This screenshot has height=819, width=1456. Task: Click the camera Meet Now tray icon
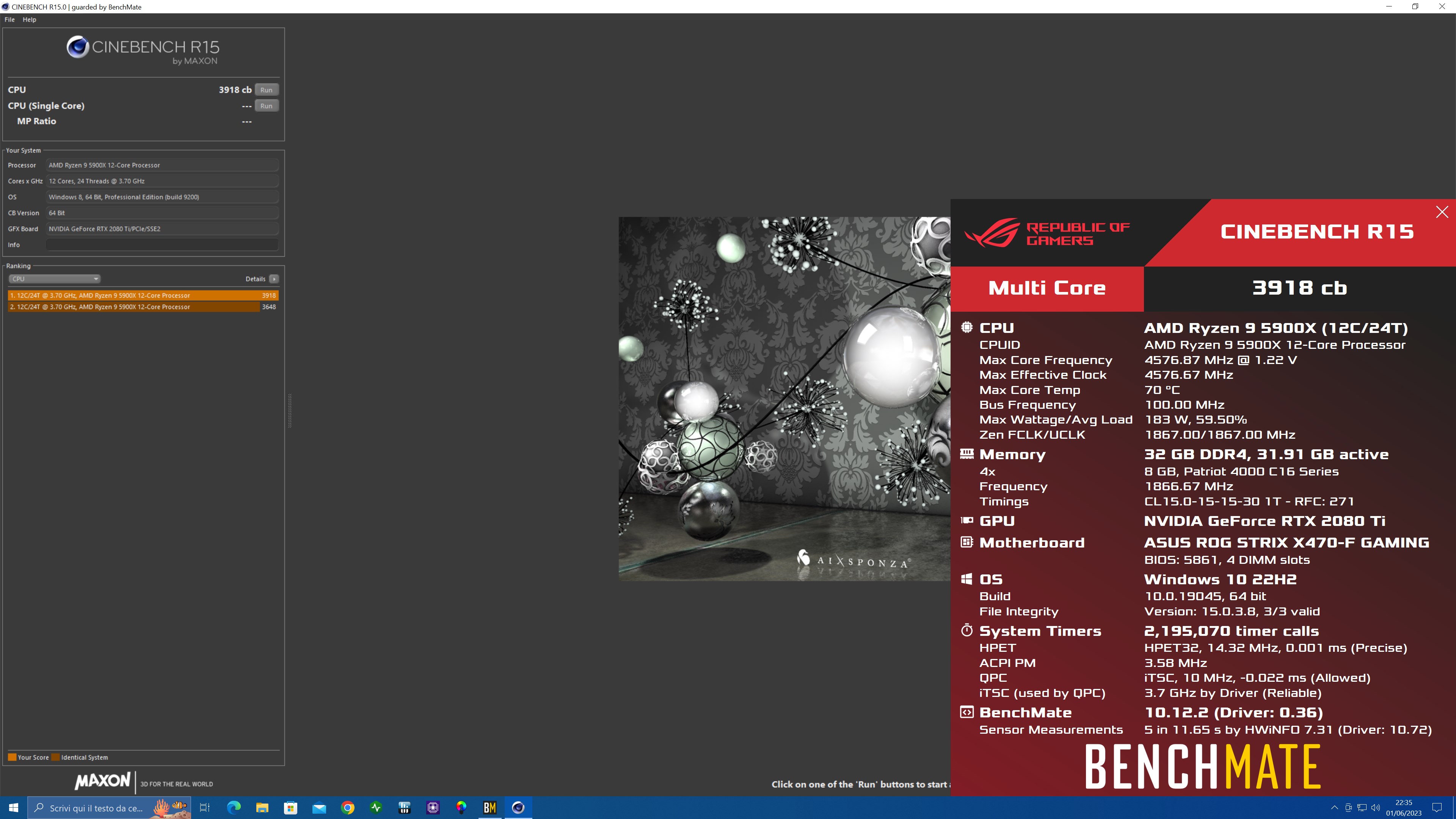[1348, 808]
